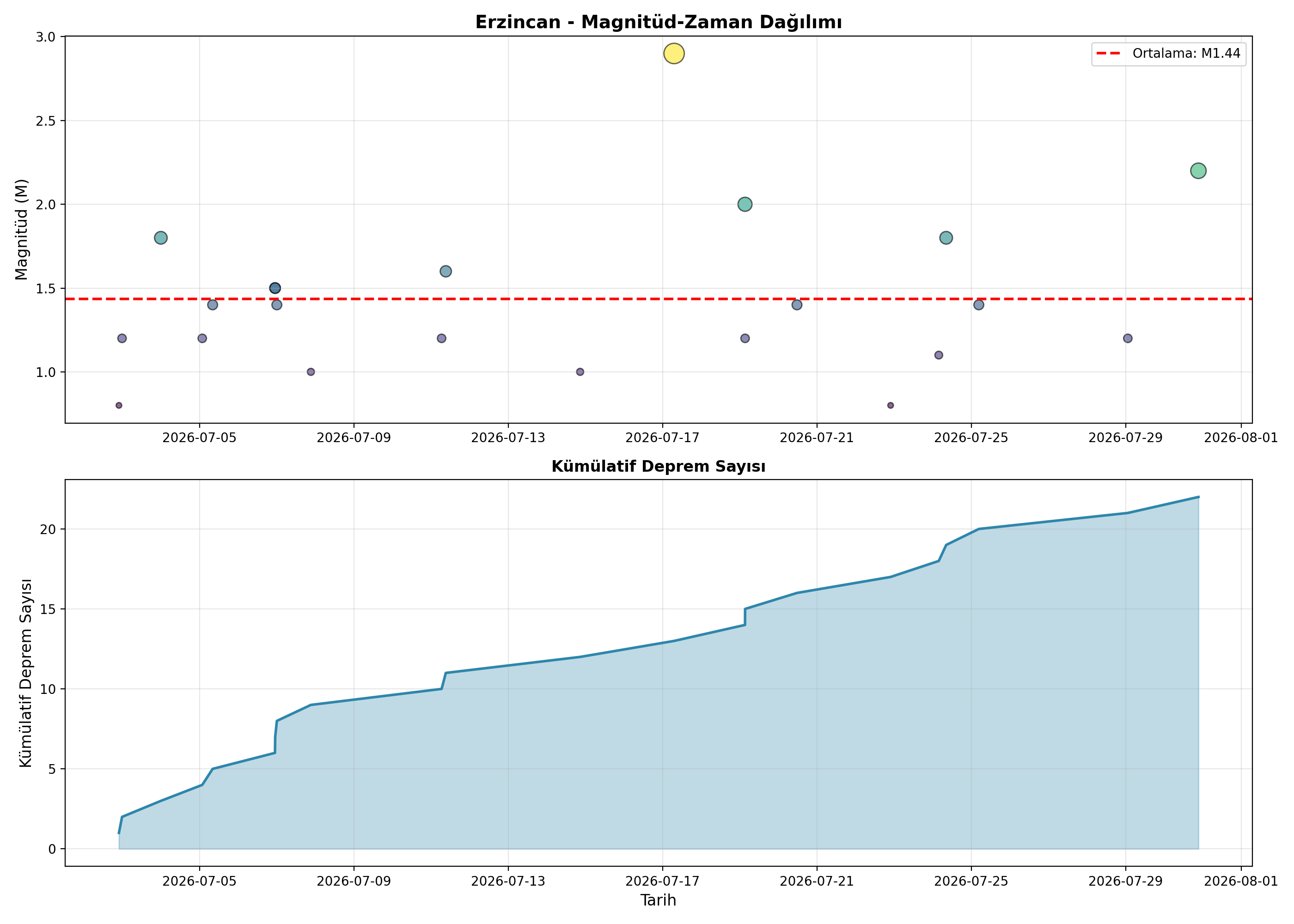This screenshot has width=1294, height=924.
Task: Select the M1.1 data point
Action: (x=939, y=355)
